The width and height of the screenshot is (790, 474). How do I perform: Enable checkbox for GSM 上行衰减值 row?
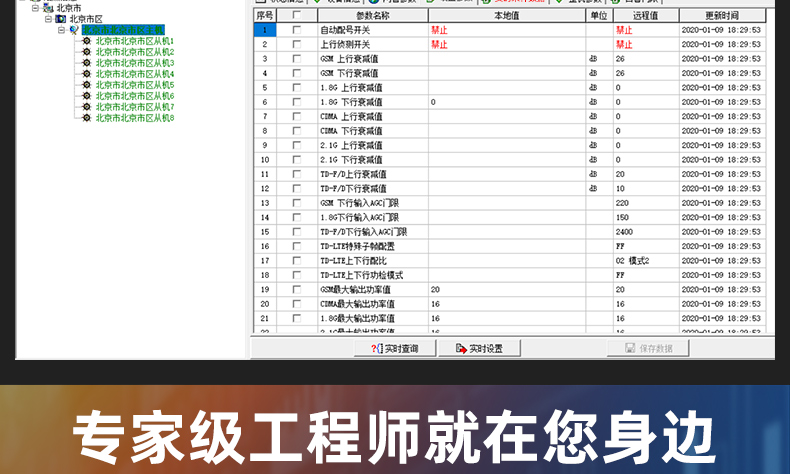pyautogui.click(x=296, y=59)
